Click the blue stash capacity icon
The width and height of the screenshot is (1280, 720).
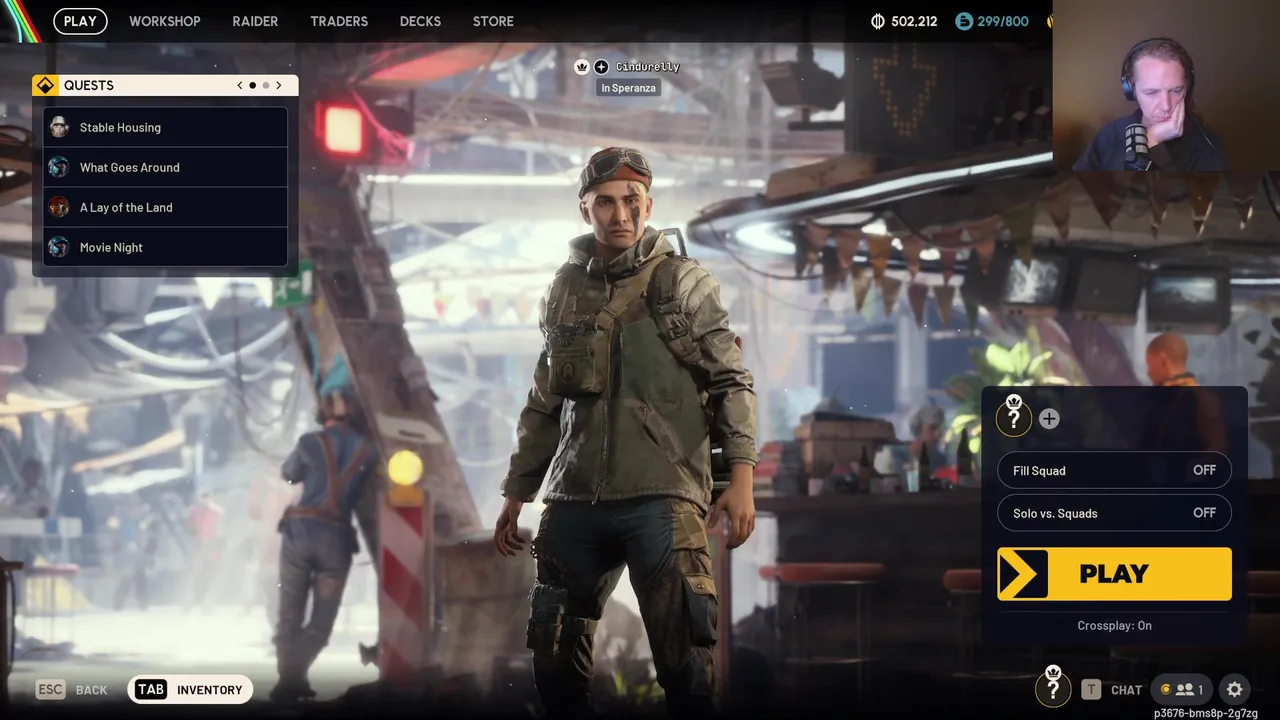tap(964, 21)
